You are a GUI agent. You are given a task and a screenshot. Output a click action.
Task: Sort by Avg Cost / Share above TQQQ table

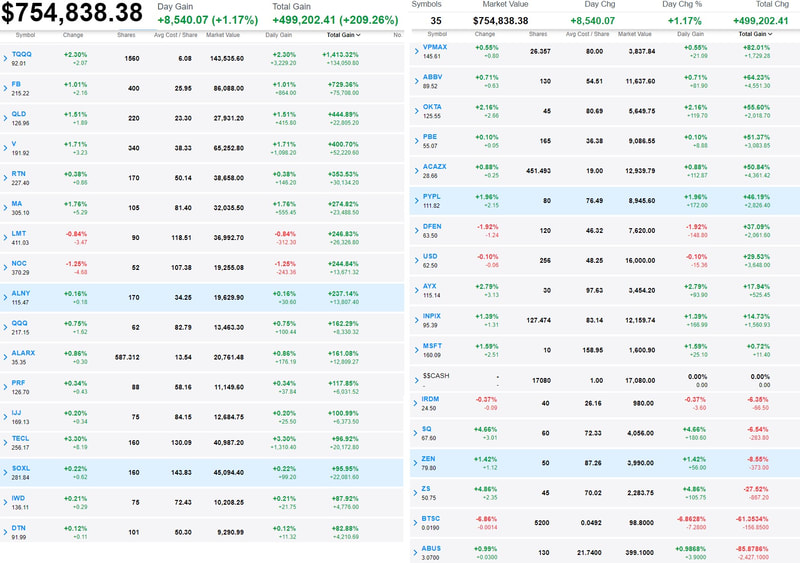tap(176, 35)
